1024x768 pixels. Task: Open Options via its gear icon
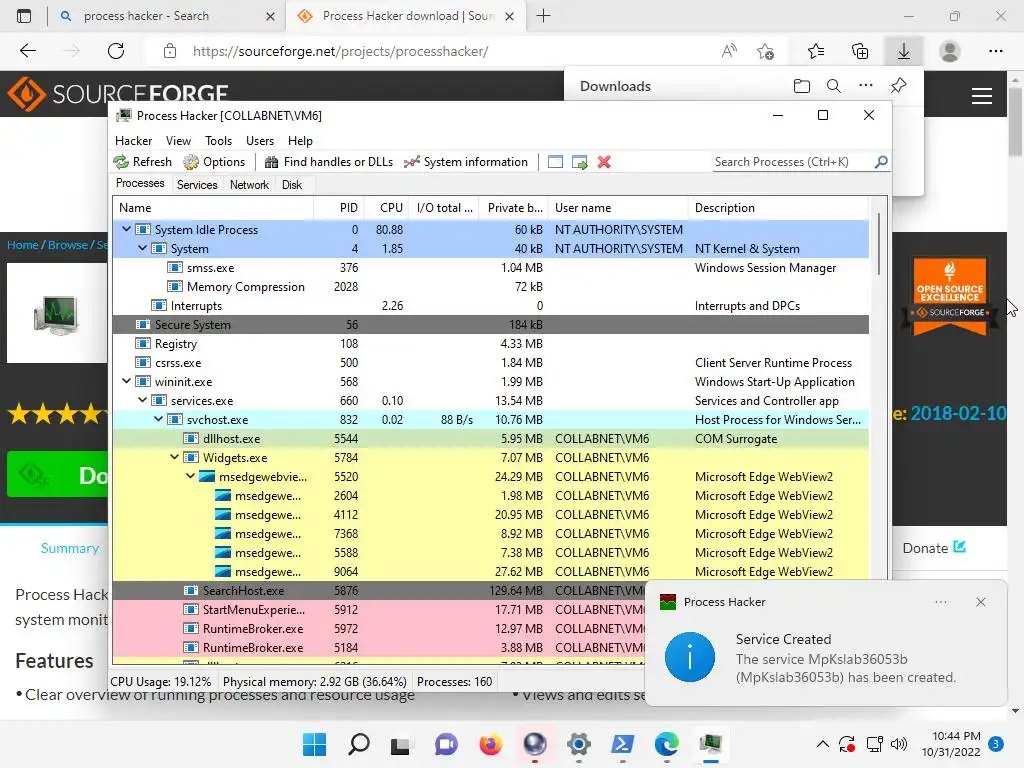(191, 162)
